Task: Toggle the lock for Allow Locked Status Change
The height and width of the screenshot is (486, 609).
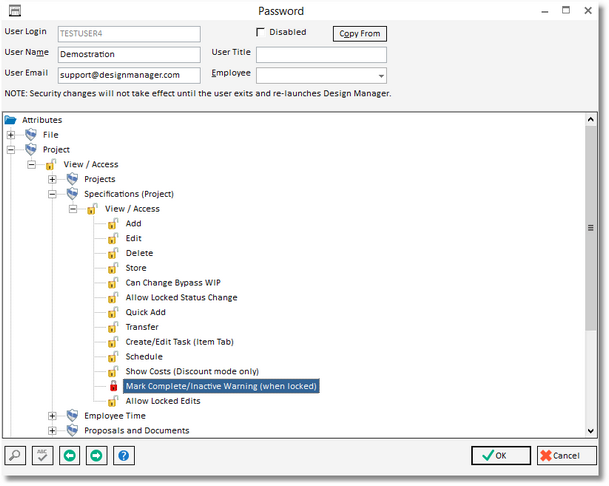Action: (113, 297)
